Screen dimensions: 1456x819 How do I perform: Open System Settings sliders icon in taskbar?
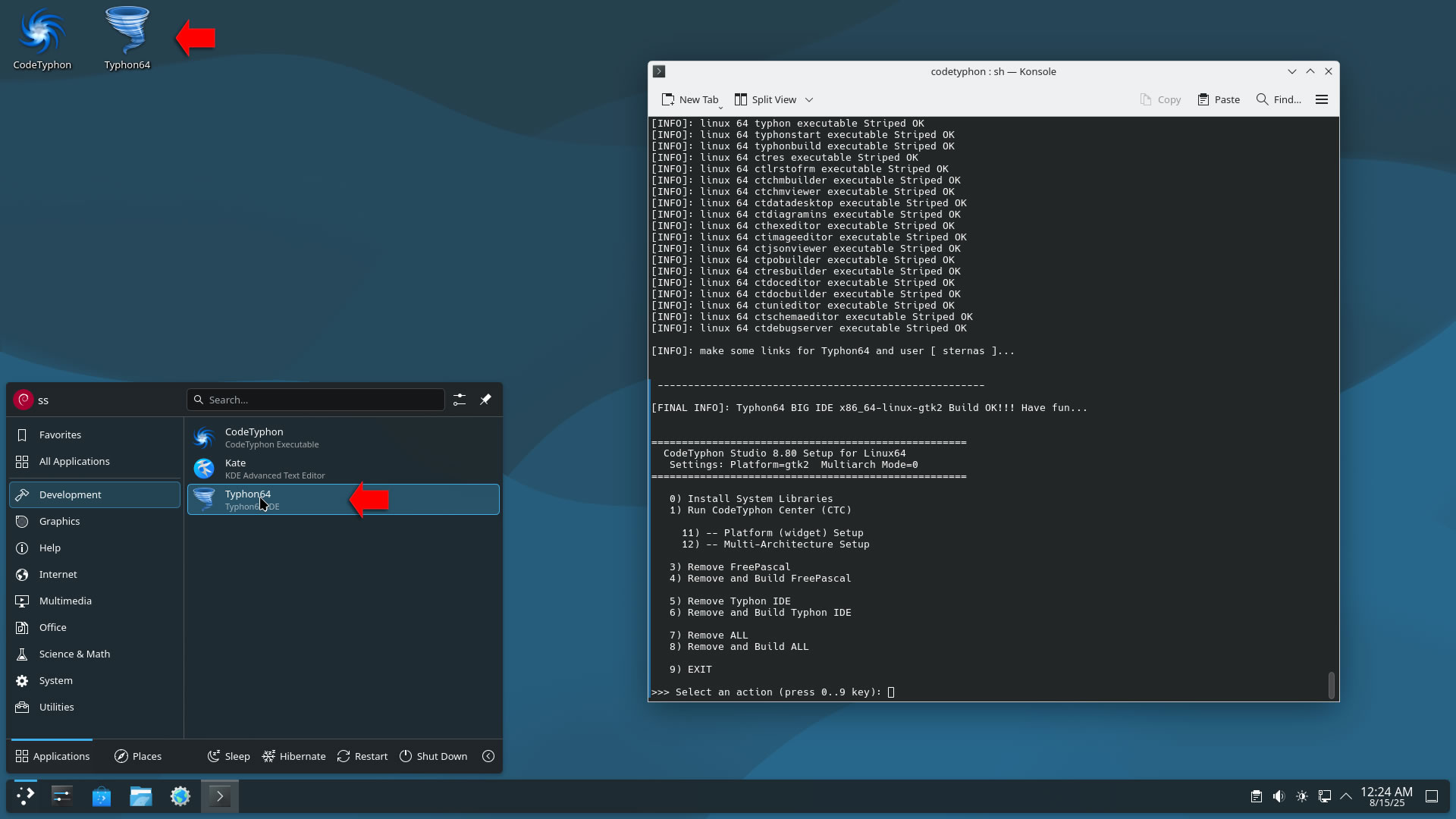[x=62, y=796]
